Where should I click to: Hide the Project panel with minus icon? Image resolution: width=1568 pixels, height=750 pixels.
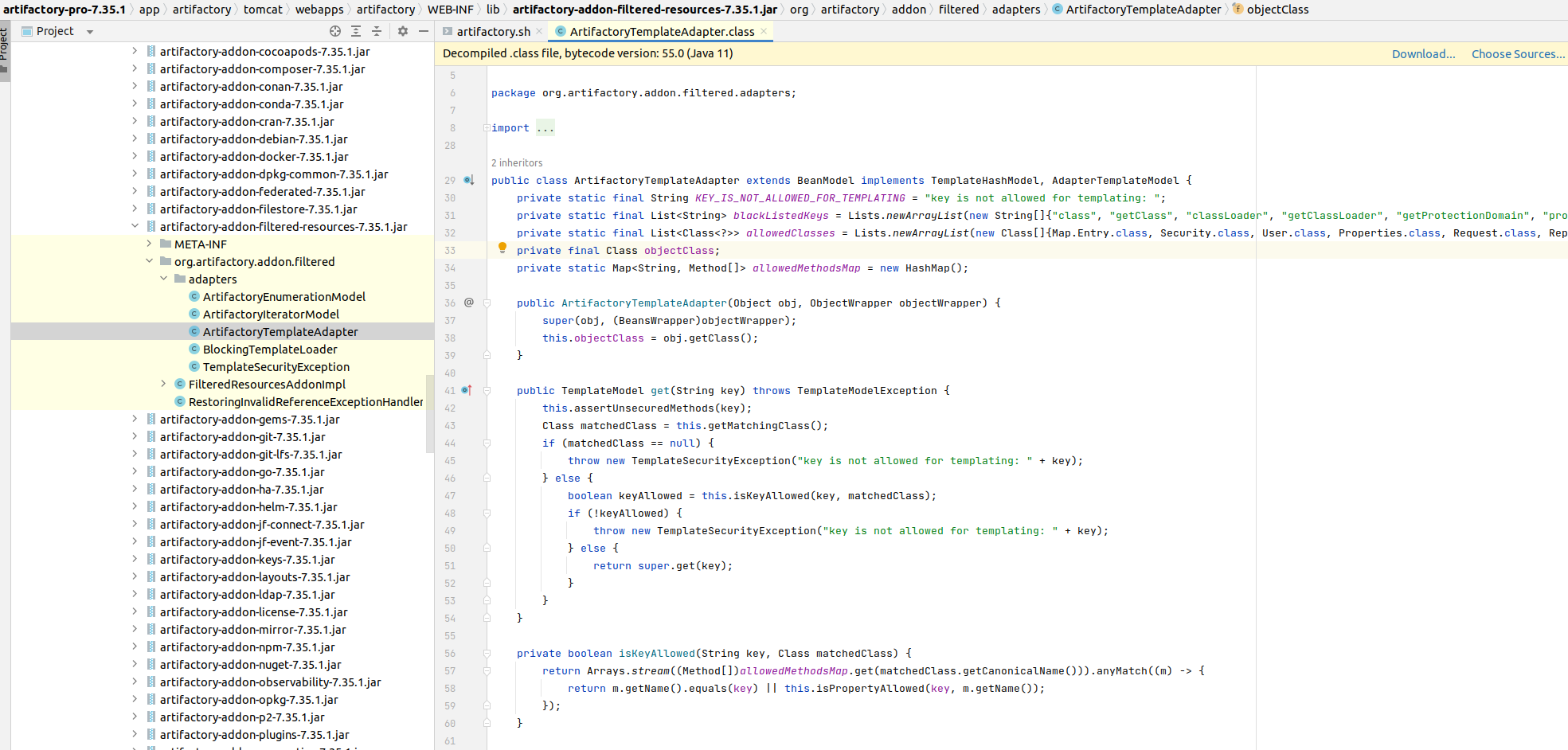(x=424, y=31)
